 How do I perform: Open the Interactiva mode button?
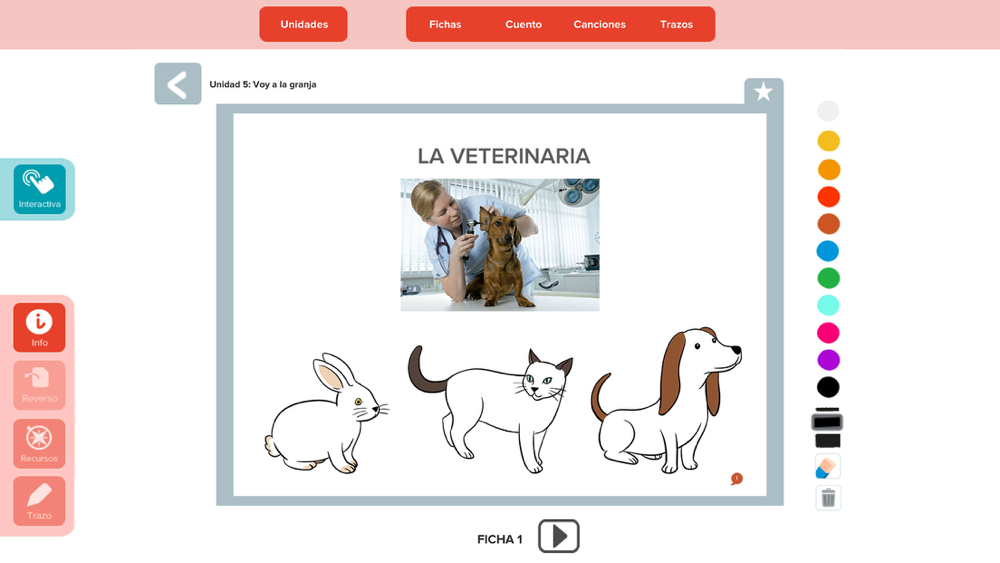40,189
